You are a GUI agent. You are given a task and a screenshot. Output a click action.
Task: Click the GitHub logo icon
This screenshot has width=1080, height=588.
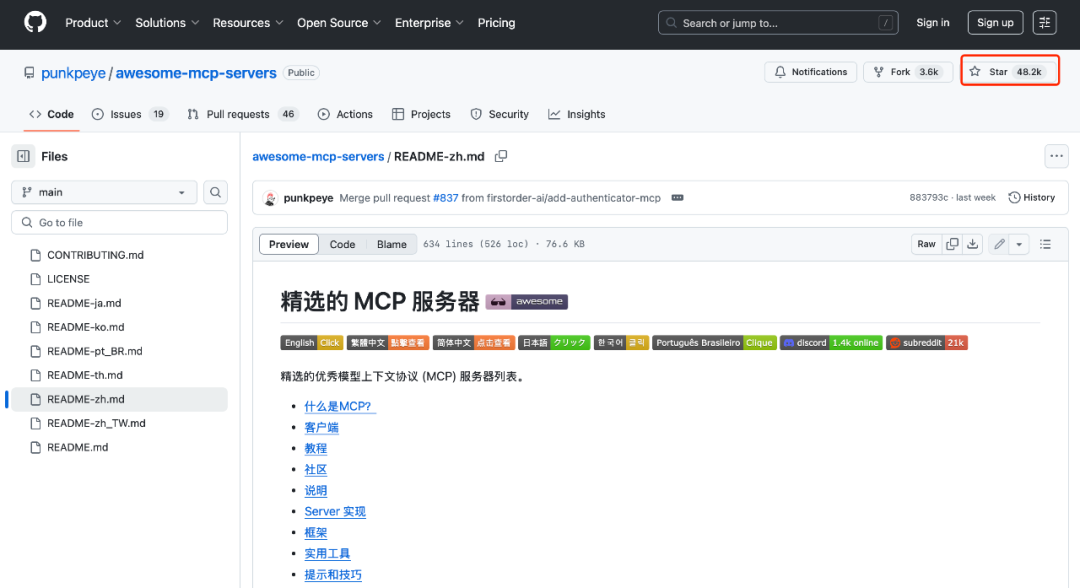(x=34, y=22)
